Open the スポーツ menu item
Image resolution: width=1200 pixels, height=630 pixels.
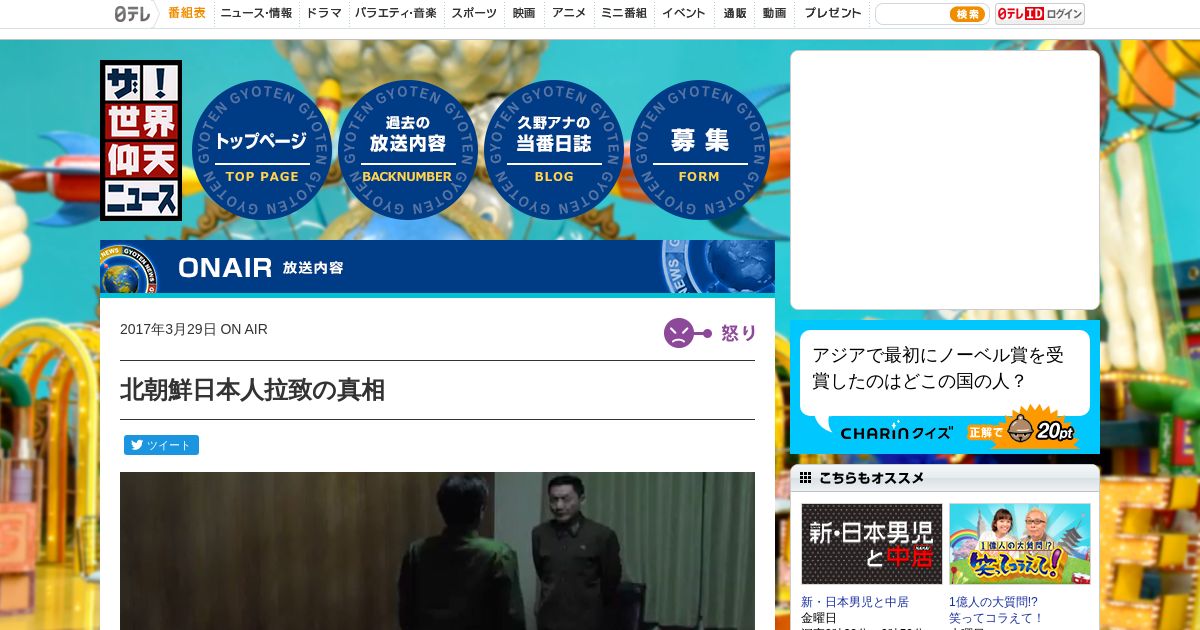[474, 14]
